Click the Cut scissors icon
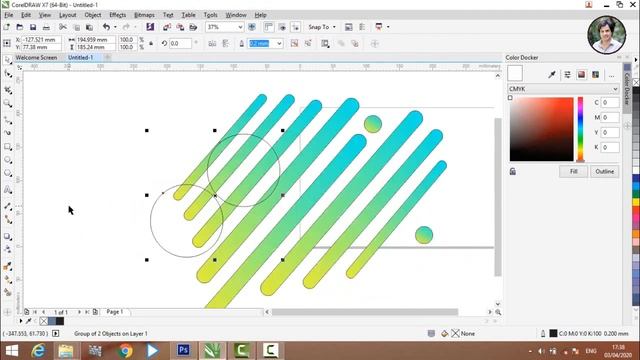This screenshot has width=640, height=360. 63,27
